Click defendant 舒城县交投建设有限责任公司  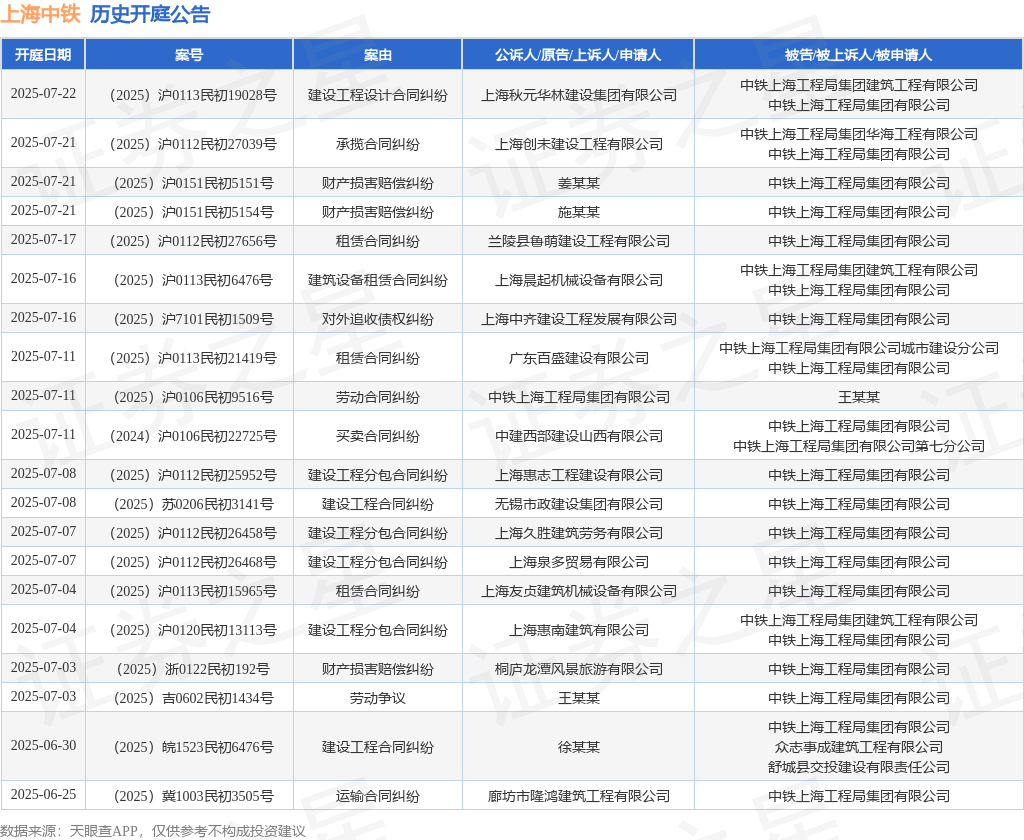pyautogui.click(x=859, y=767)
